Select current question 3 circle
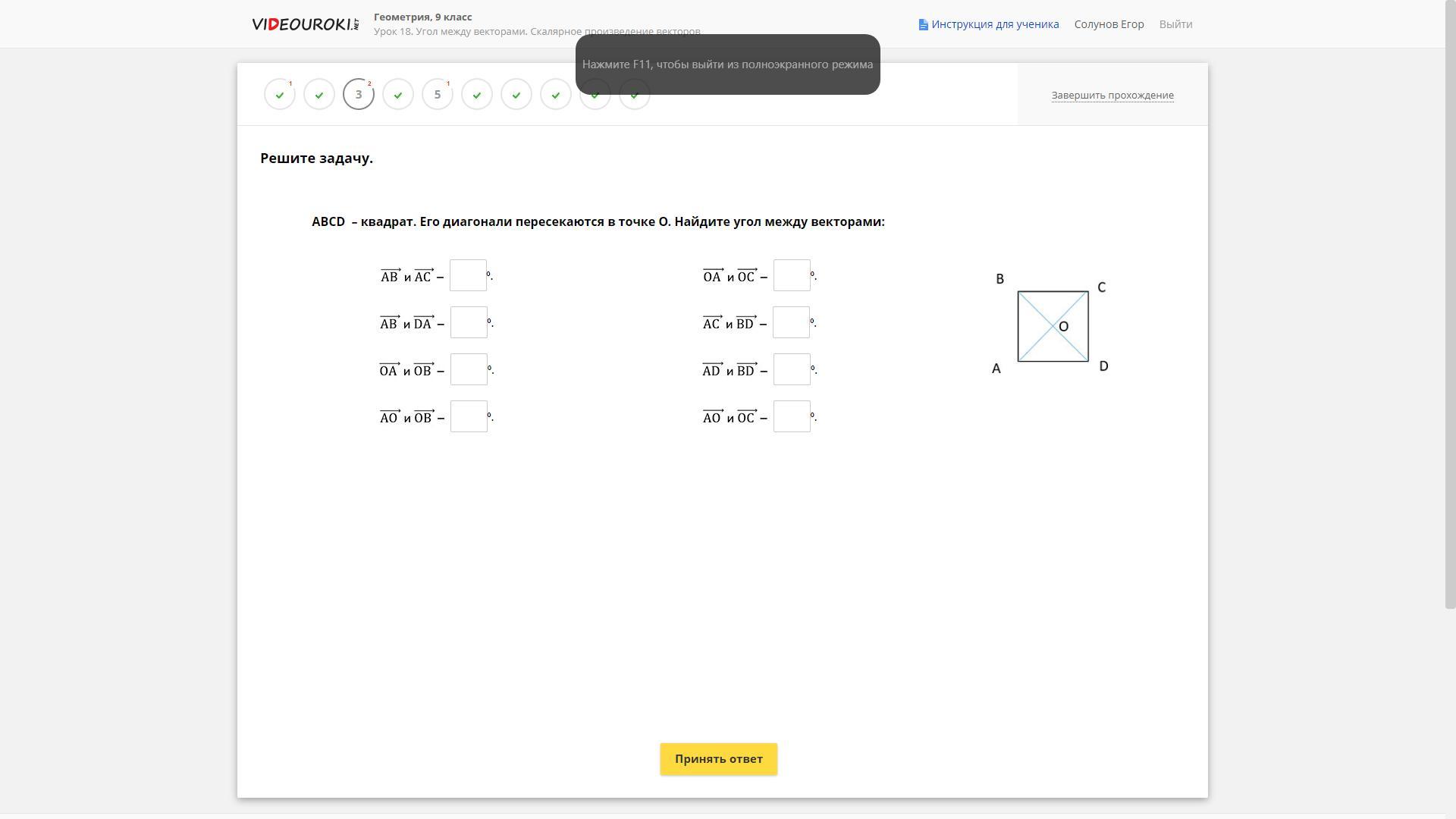 click(x=359, y=94)
